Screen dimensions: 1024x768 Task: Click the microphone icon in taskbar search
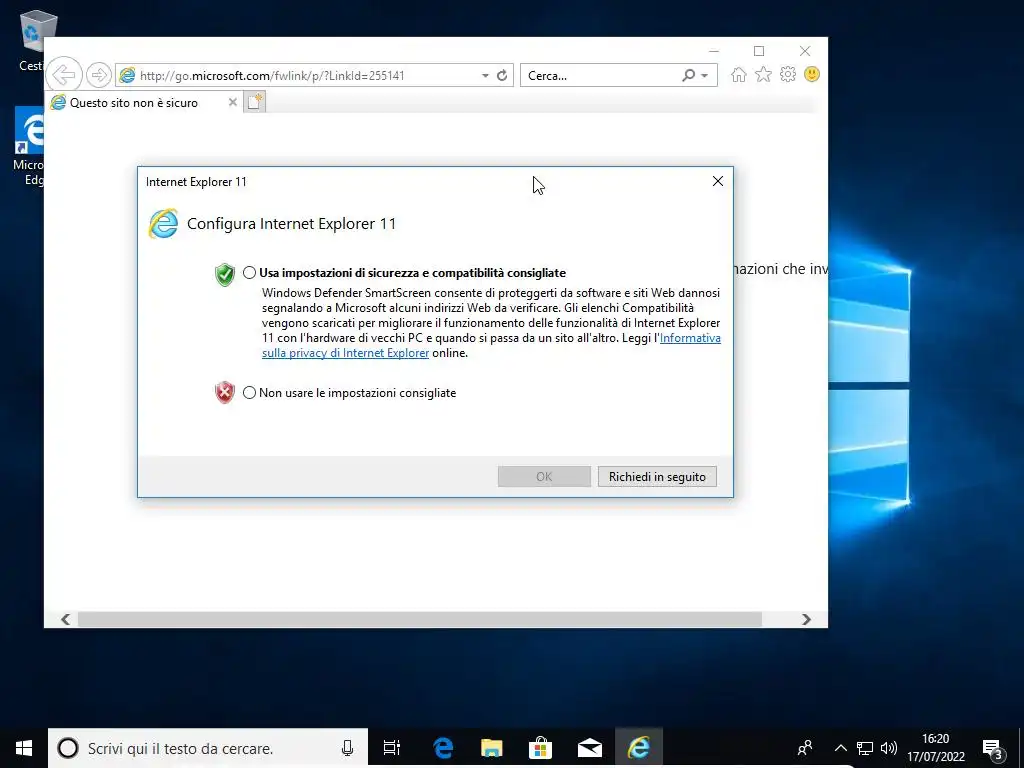[347, 748]
